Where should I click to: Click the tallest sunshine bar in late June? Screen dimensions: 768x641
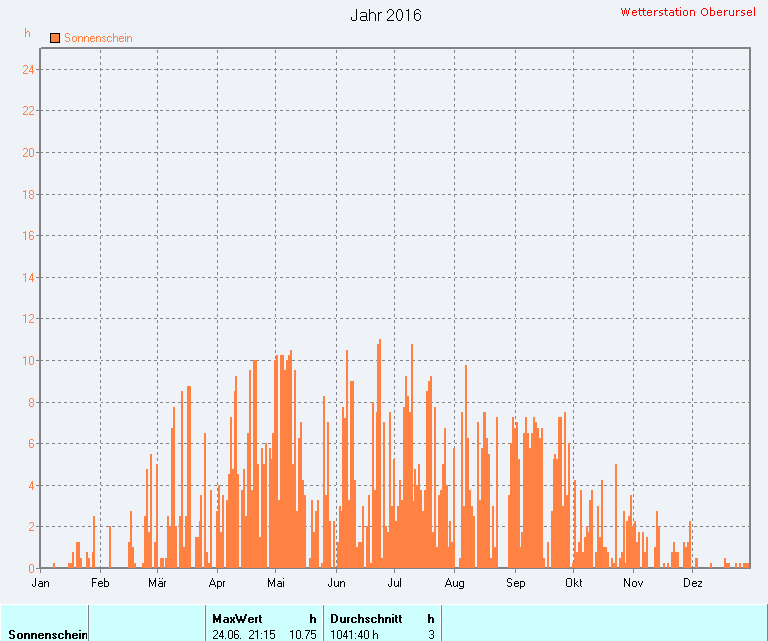pos(380,453)
